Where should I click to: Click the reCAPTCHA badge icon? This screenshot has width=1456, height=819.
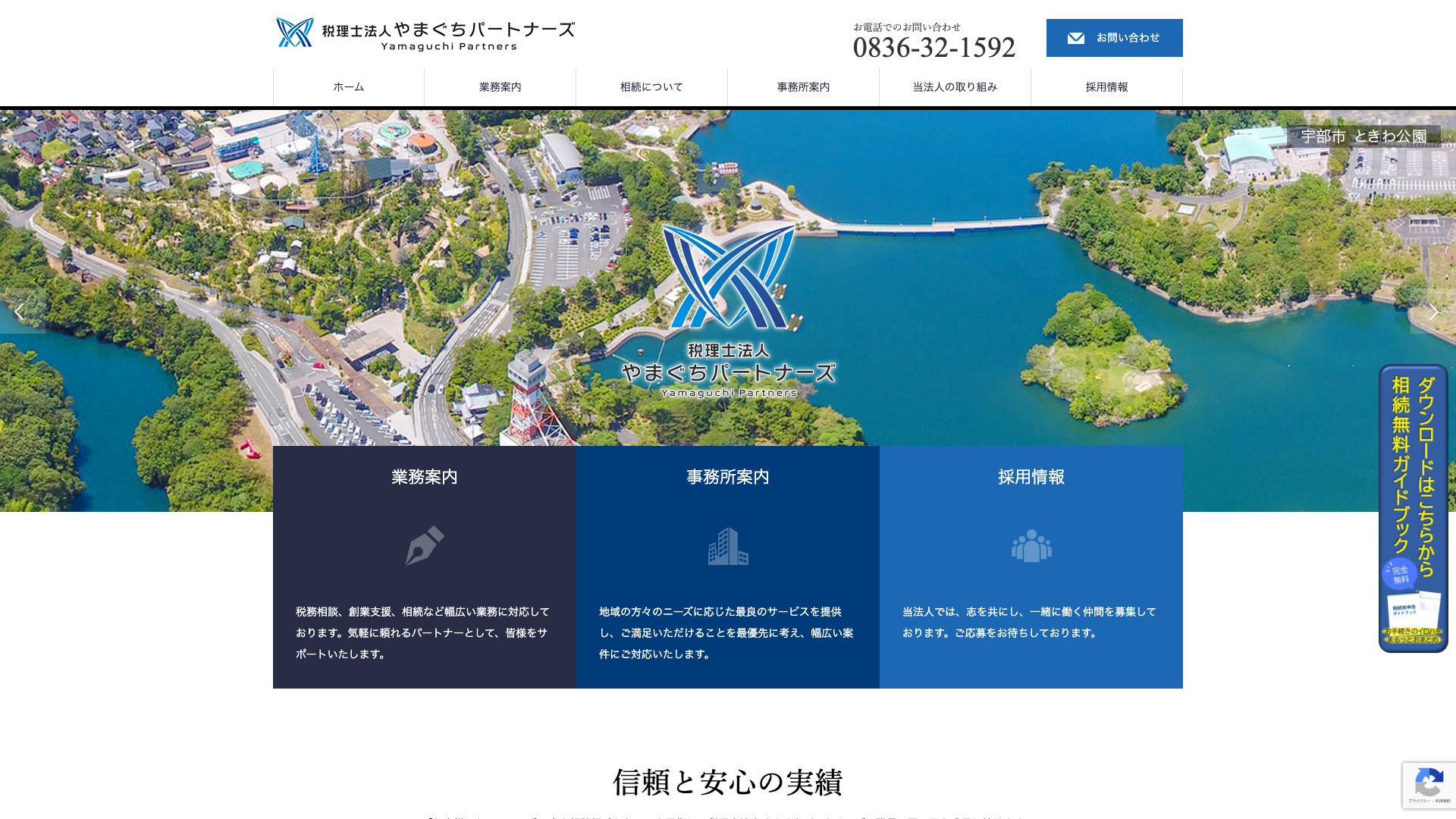(x=1429, y=783)
